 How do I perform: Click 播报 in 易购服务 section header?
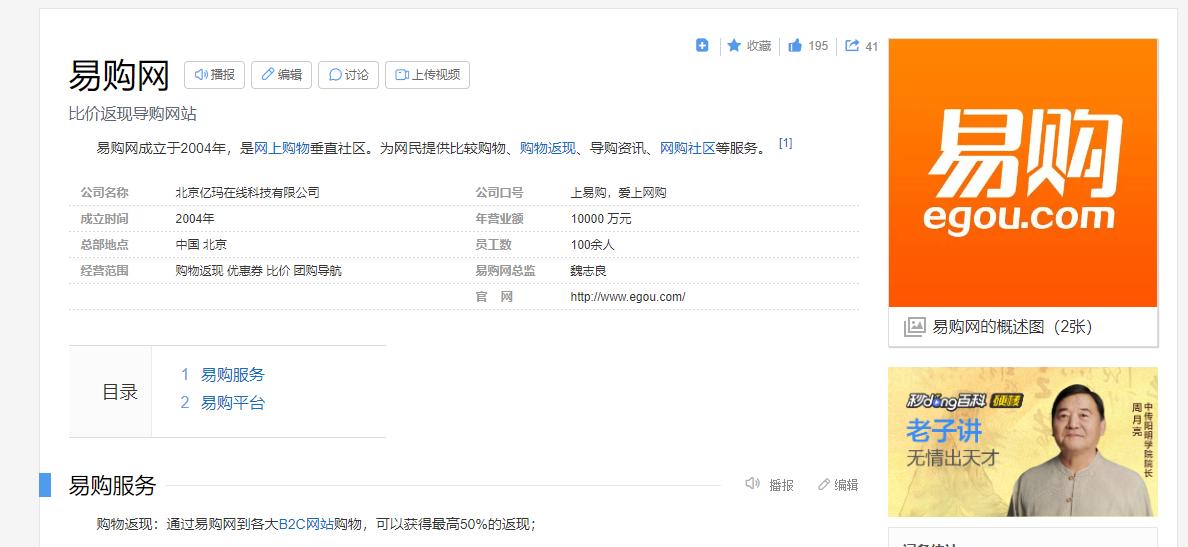click(x=770, y=485)
